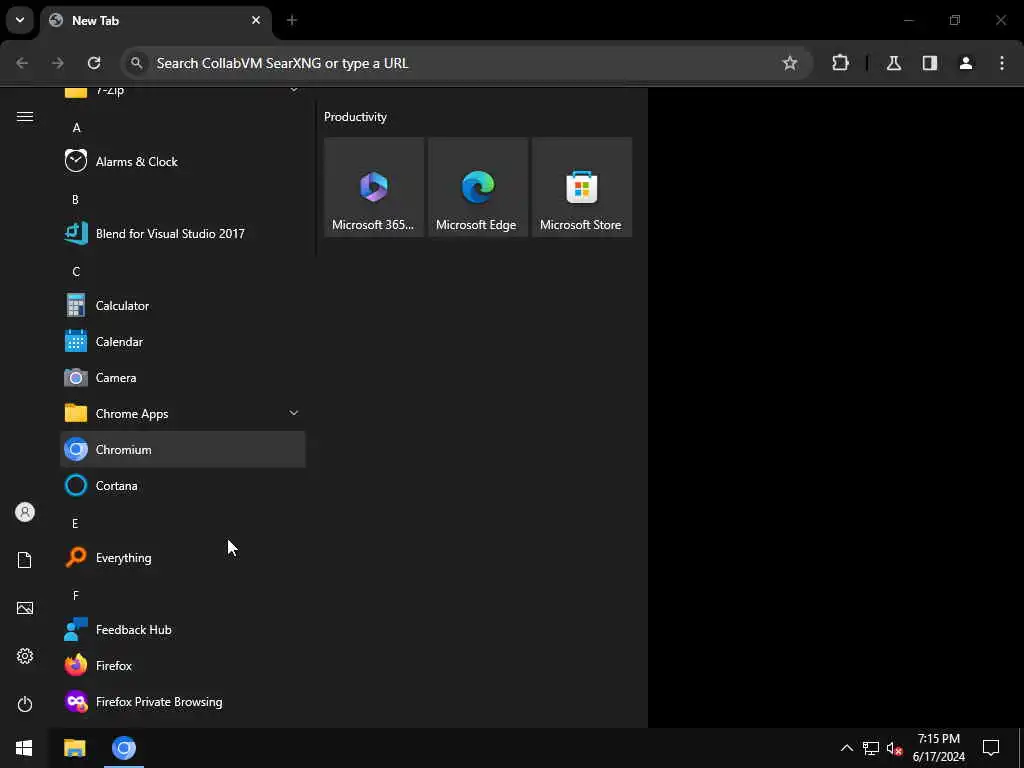Viewport: 1024px width, 768px height.
Task: Open Settings gear in Start sidebar
Action: [x=25, y=656]
